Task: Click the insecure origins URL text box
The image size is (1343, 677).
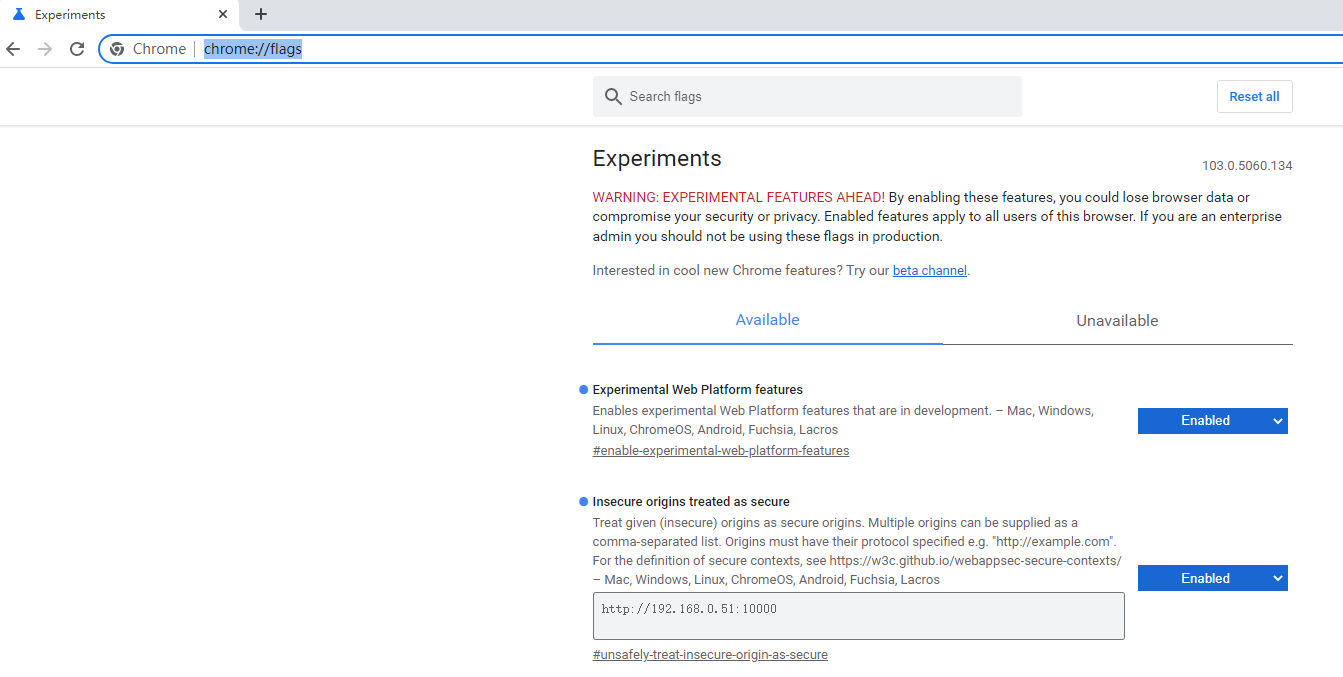Action: pos(858,616)
